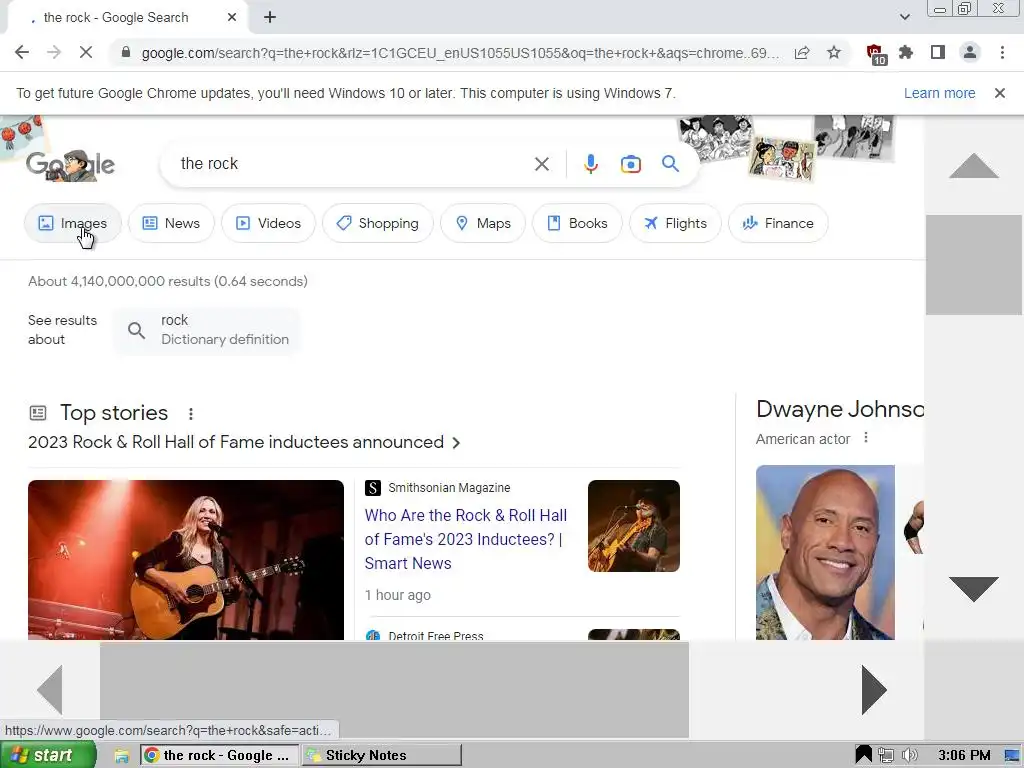Open a new browser tab

(270, 18)
